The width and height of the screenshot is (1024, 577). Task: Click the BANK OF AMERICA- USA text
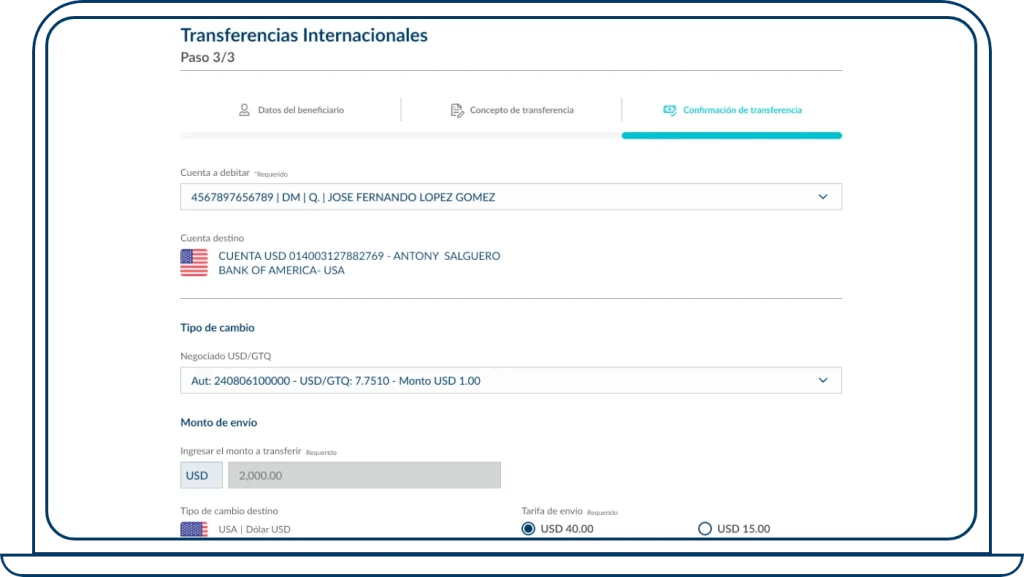click(x=280, y=270)
